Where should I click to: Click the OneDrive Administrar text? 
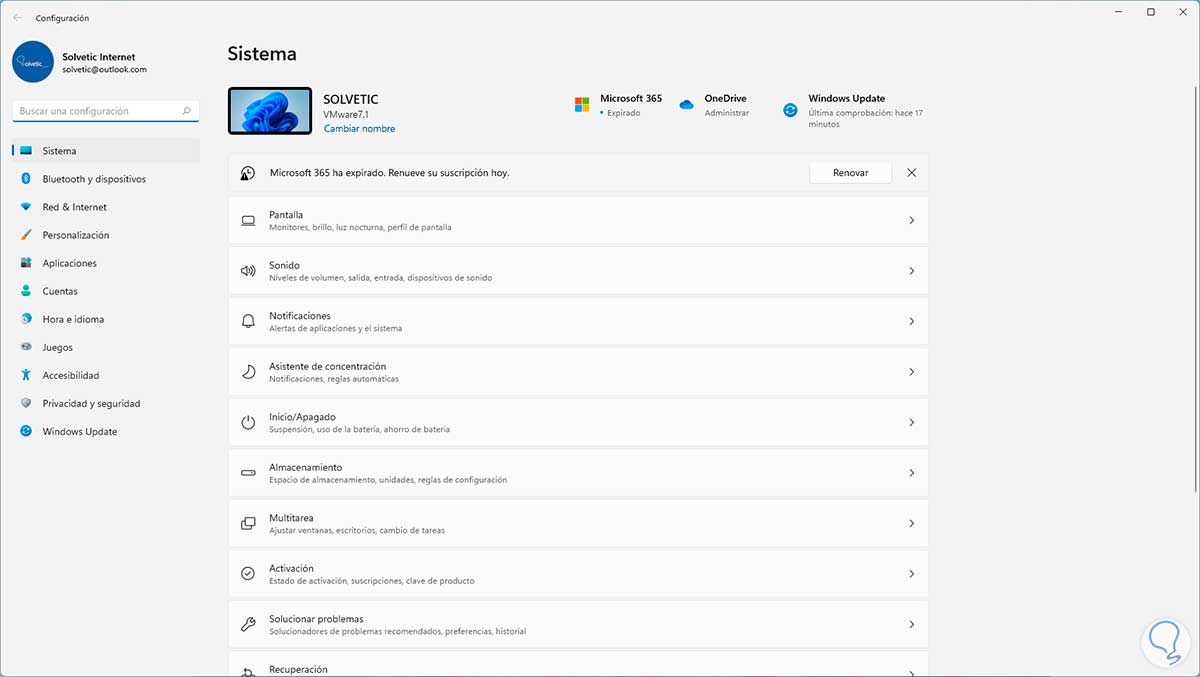726,113
